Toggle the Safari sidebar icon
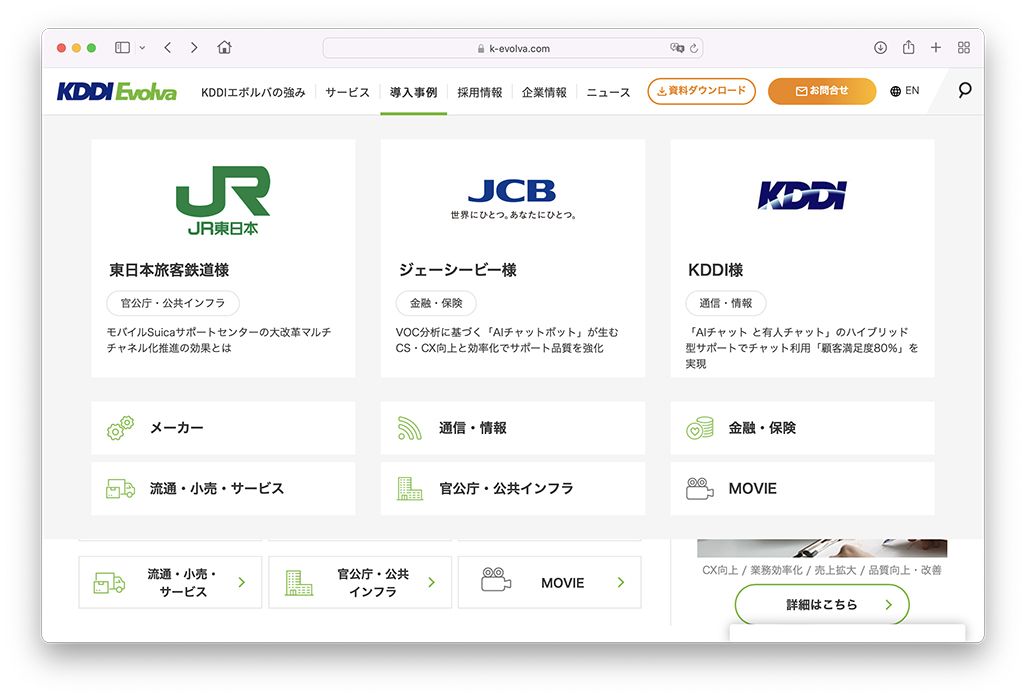 pos(122,48)
